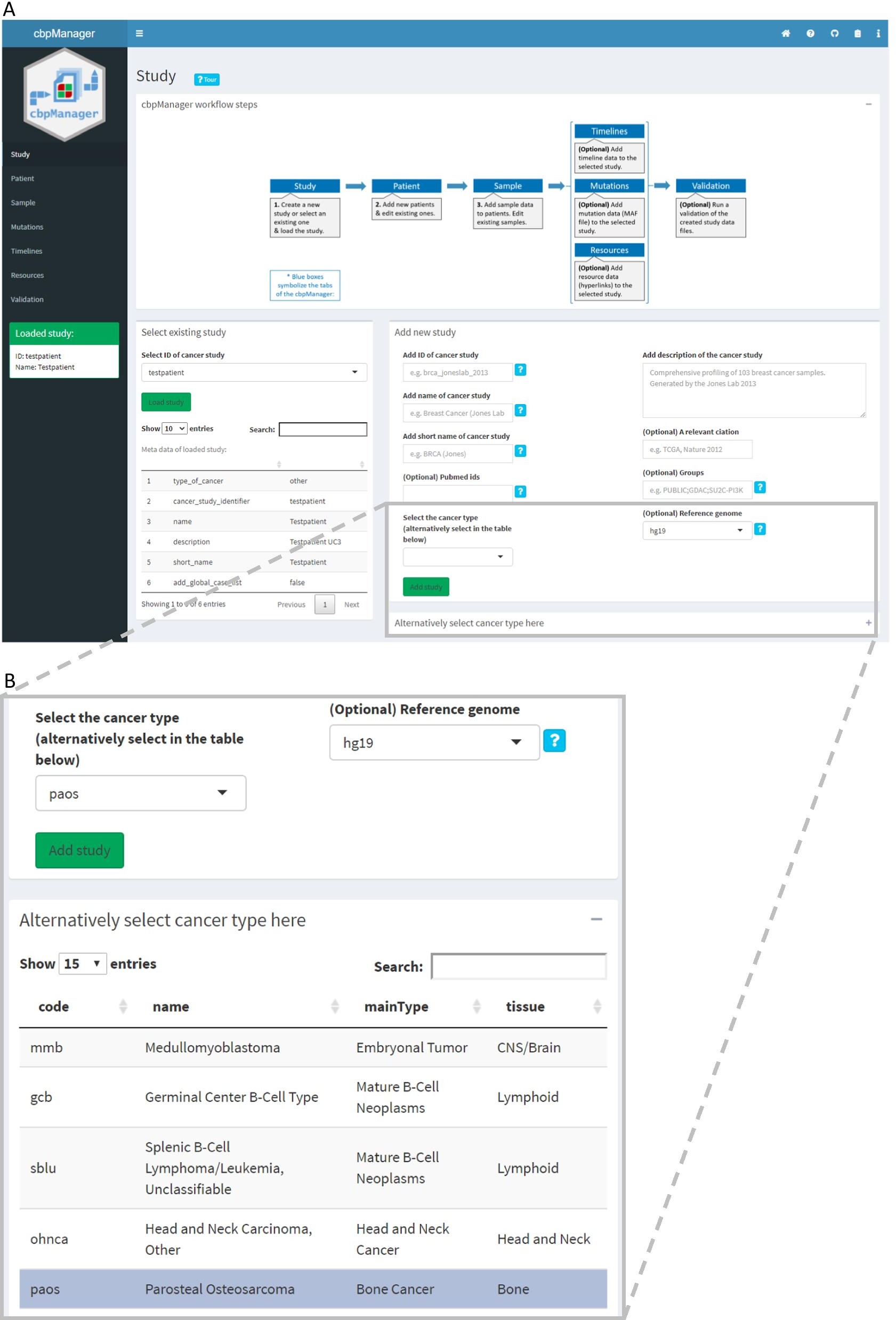896x1320 pixels.
Task: Change Show 10 entries selector
Action: [x=174, y=429]
